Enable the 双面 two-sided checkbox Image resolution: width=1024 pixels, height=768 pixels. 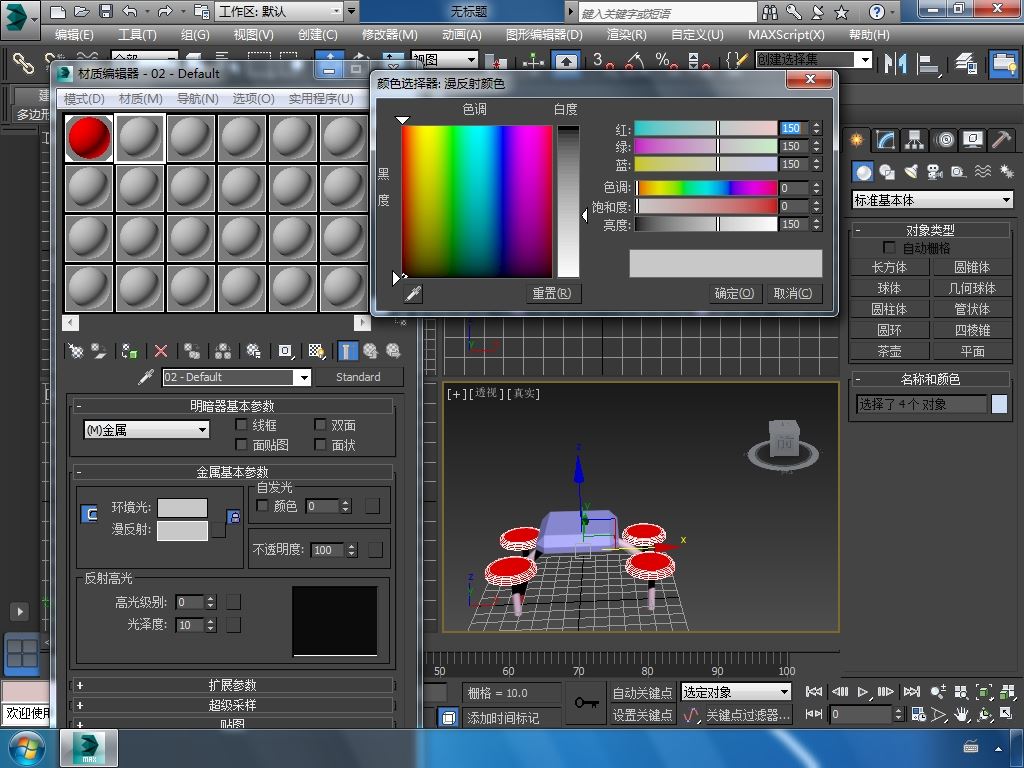tap(321, 425)
